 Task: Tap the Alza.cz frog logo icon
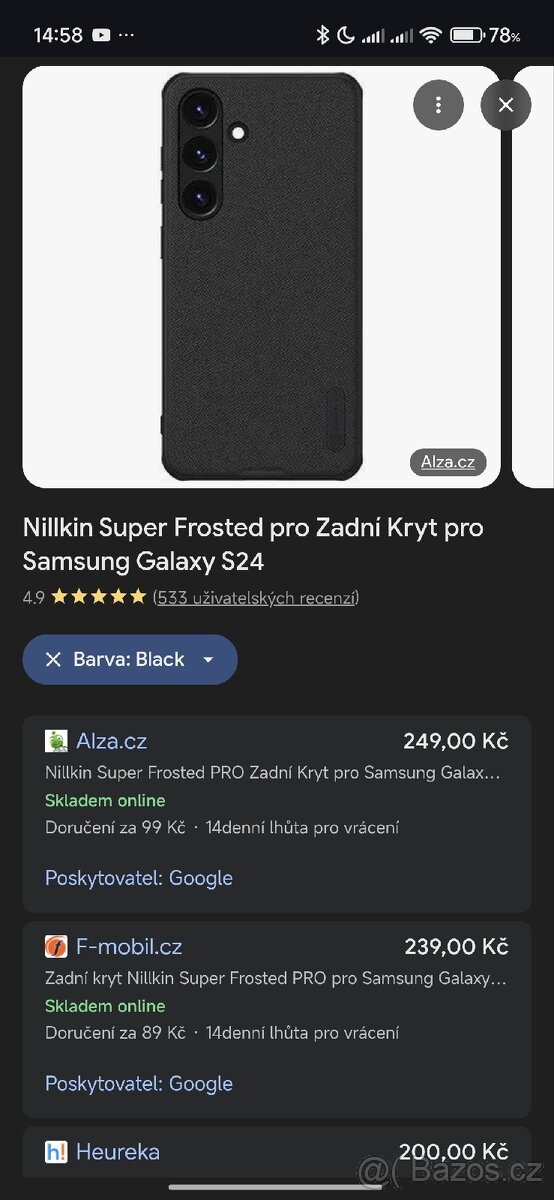pyautogui.click(x=56, y=741)
